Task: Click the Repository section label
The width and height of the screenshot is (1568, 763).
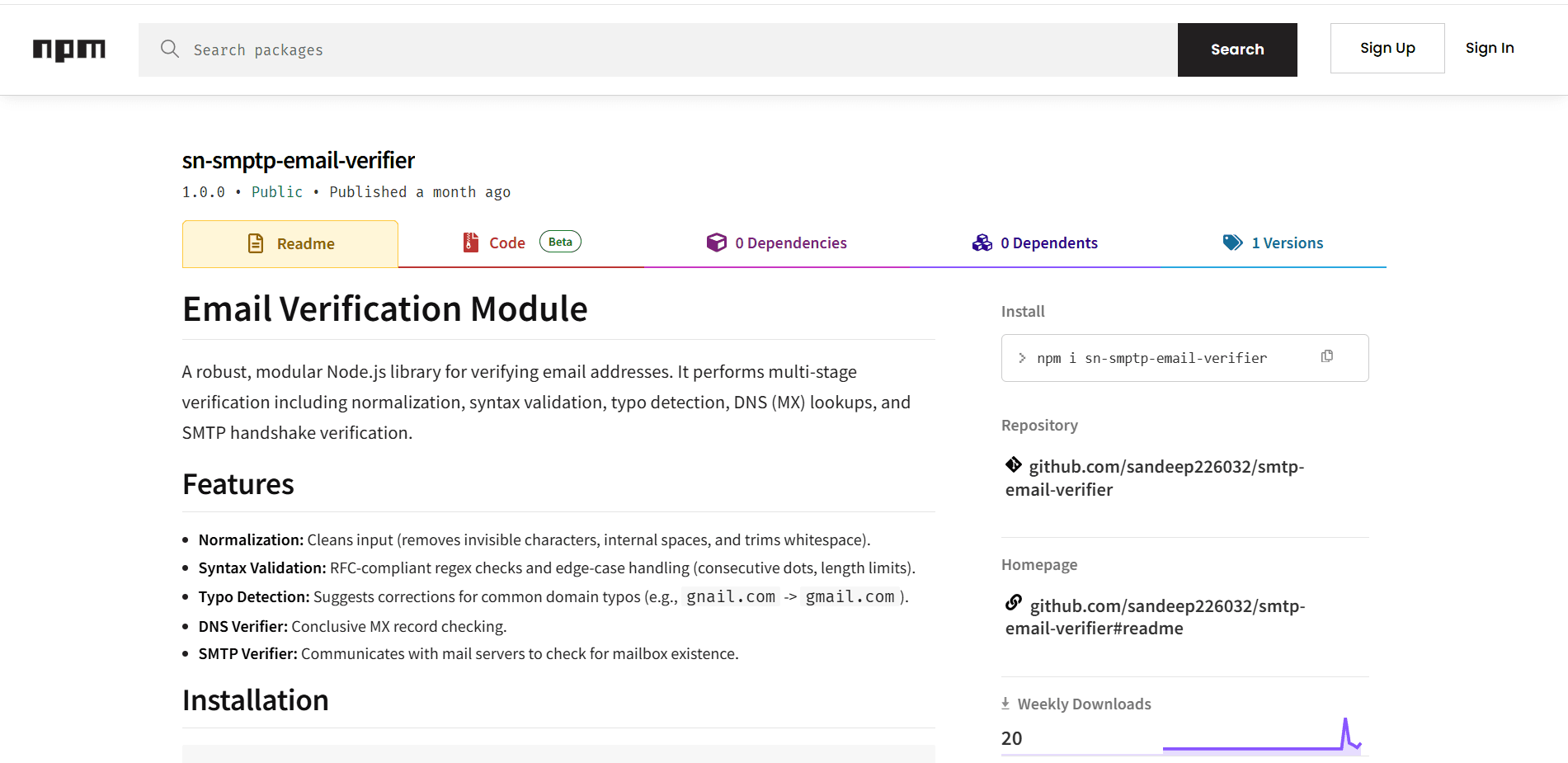Action: click(1039, 426)
